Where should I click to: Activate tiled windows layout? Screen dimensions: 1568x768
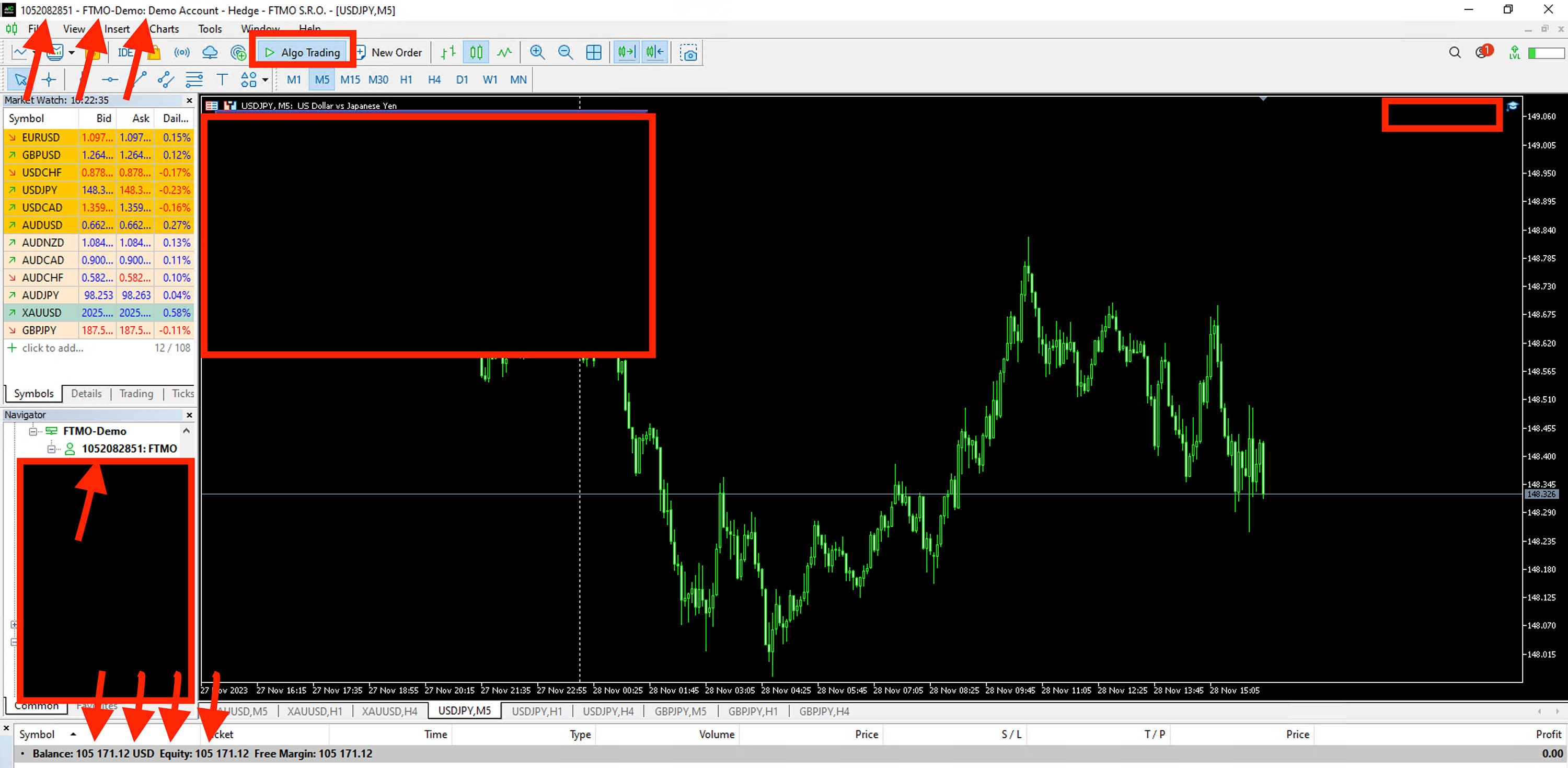coord(593,52)
